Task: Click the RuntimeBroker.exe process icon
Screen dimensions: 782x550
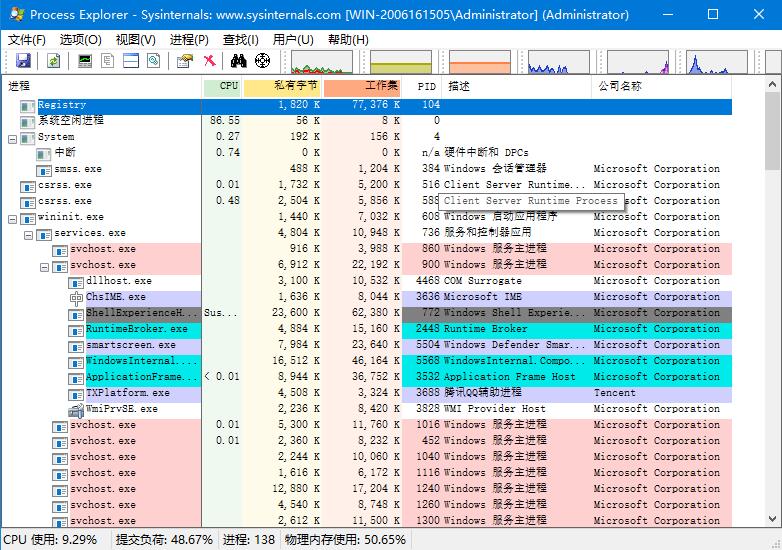Action: pyautogui.click(x=76, y=331)
